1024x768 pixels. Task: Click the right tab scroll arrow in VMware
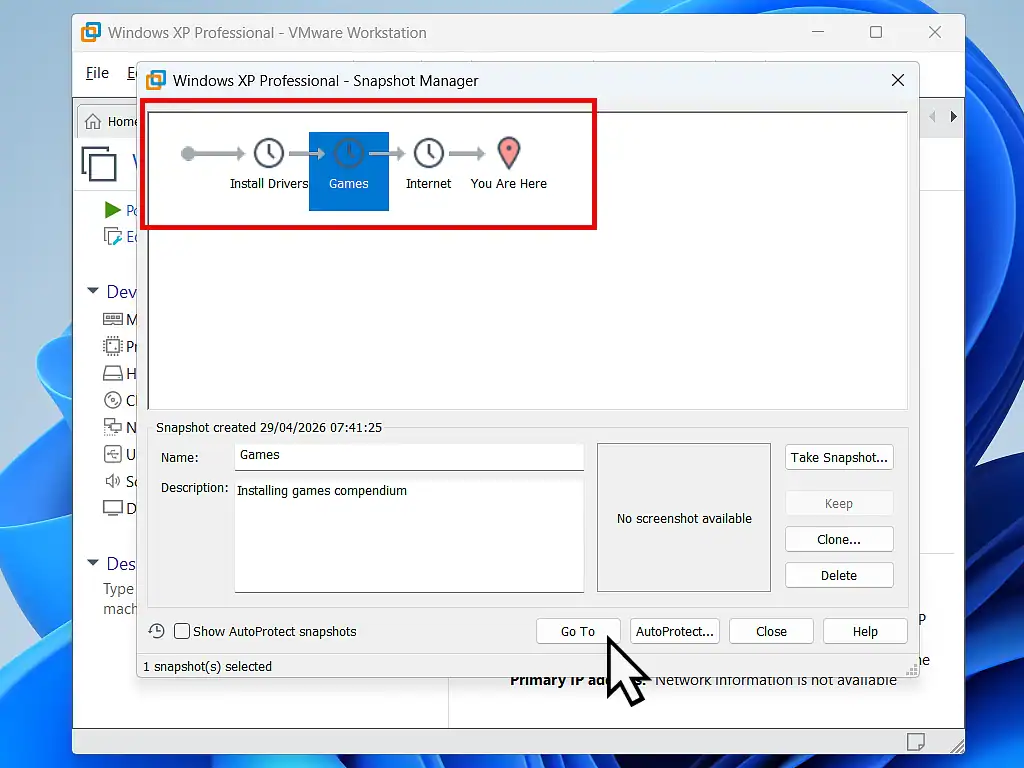953,116
